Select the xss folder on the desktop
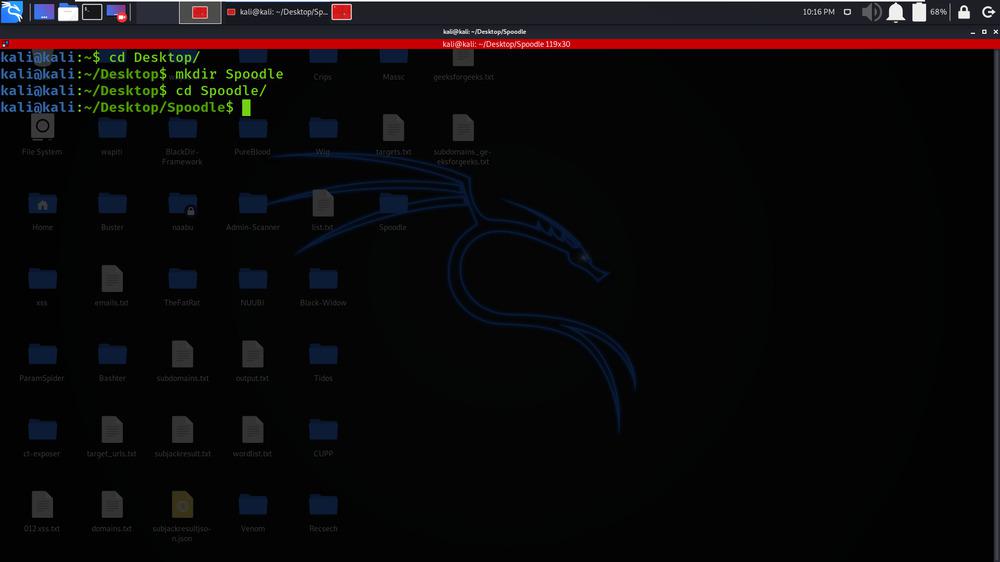 (x=42, y=286)
